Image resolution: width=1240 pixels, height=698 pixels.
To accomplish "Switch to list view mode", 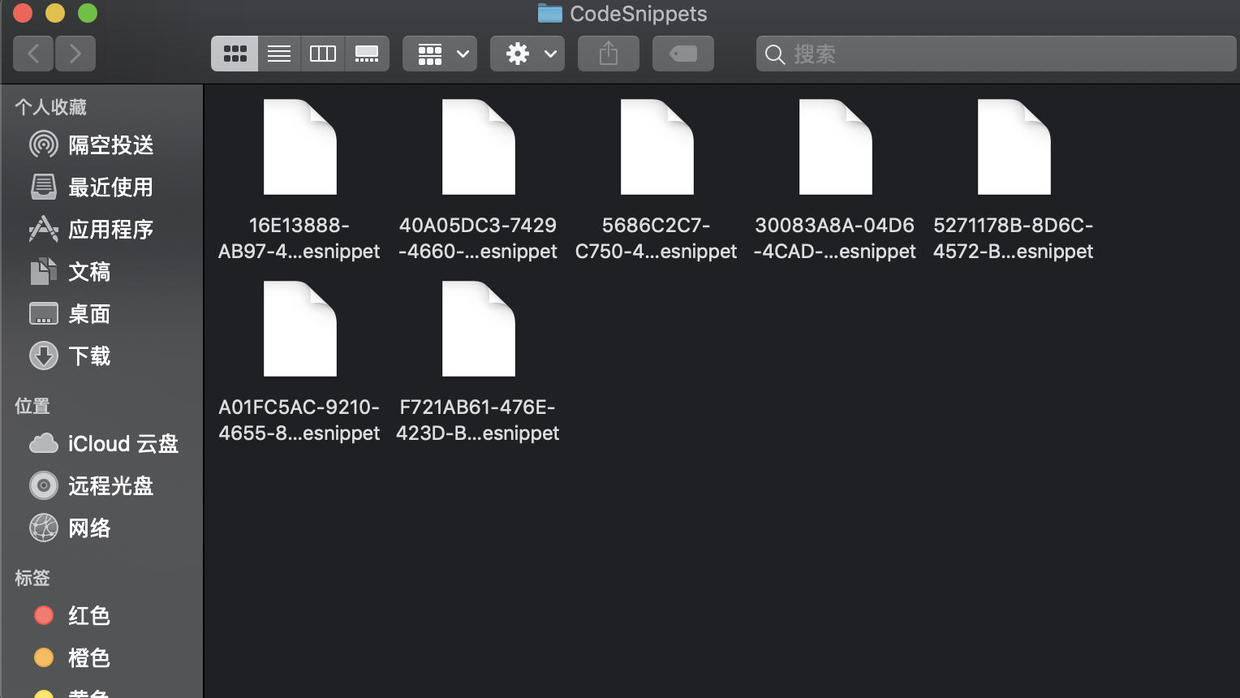I will pos(279,54).
